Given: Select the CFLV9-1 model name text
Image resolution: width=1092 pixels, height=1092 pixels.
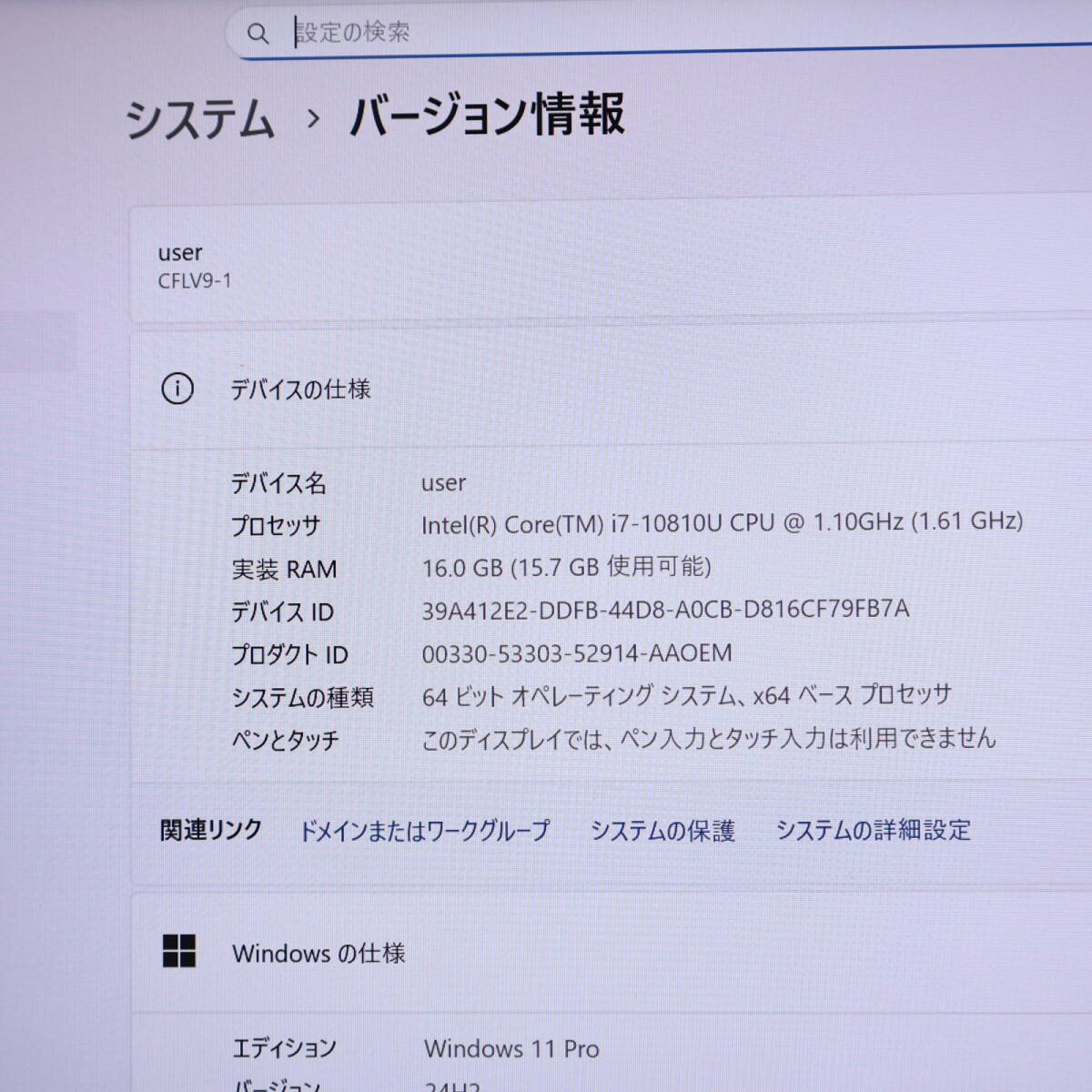Looking at the screenshot, I should [195, 281].
